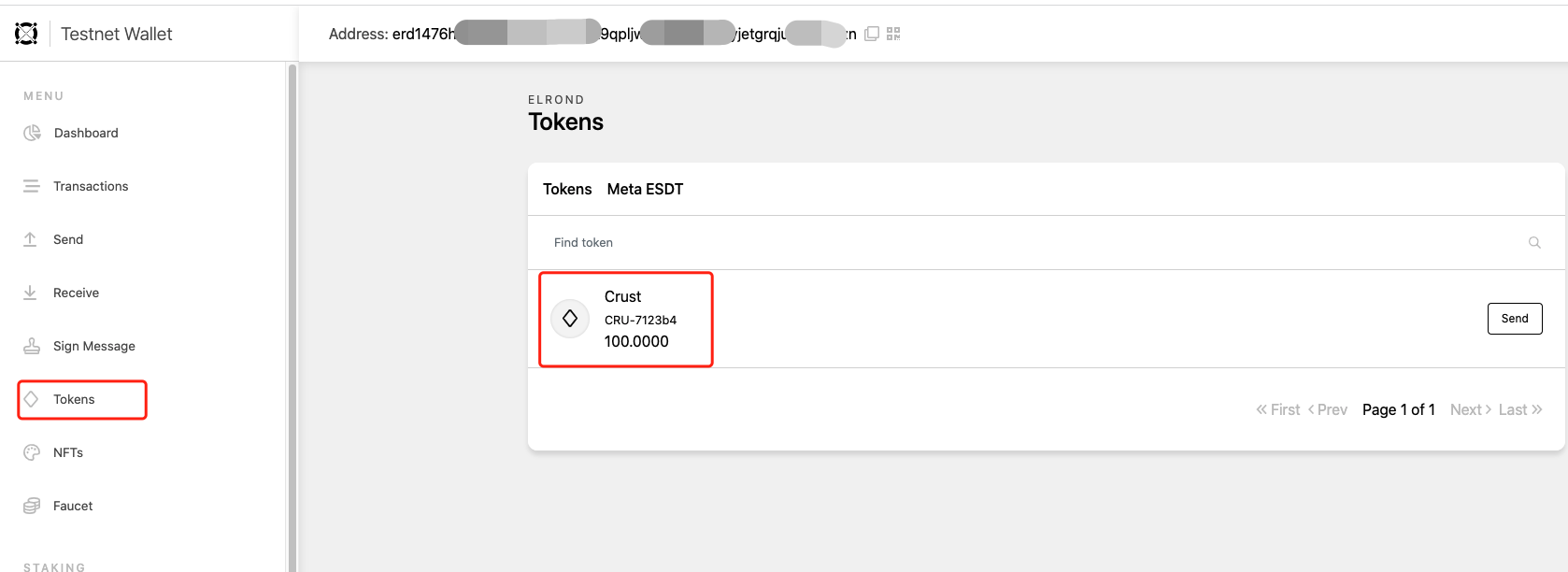This screenshot has width=1568, height=572.
Task: Show address QR code icon
Action: [x=893, y=34]
